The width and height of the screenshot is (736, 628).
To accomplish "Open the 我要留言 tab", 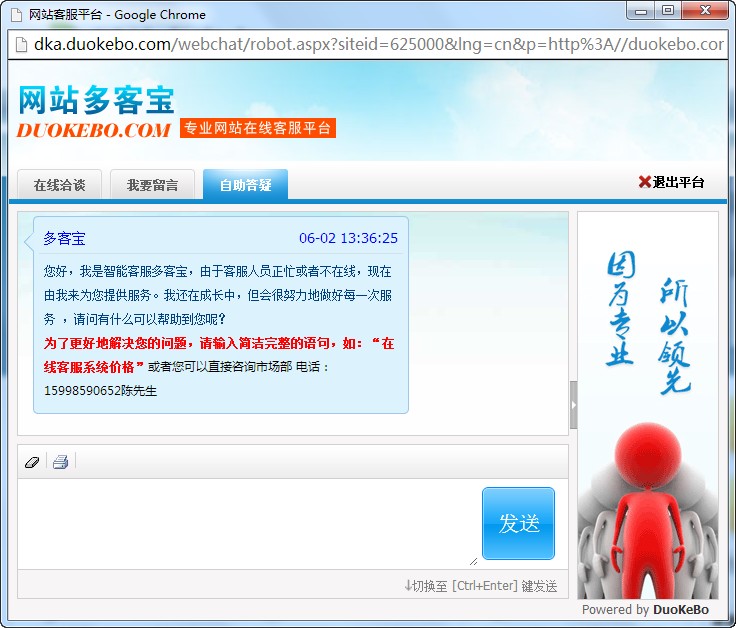I will click(152, 185).
